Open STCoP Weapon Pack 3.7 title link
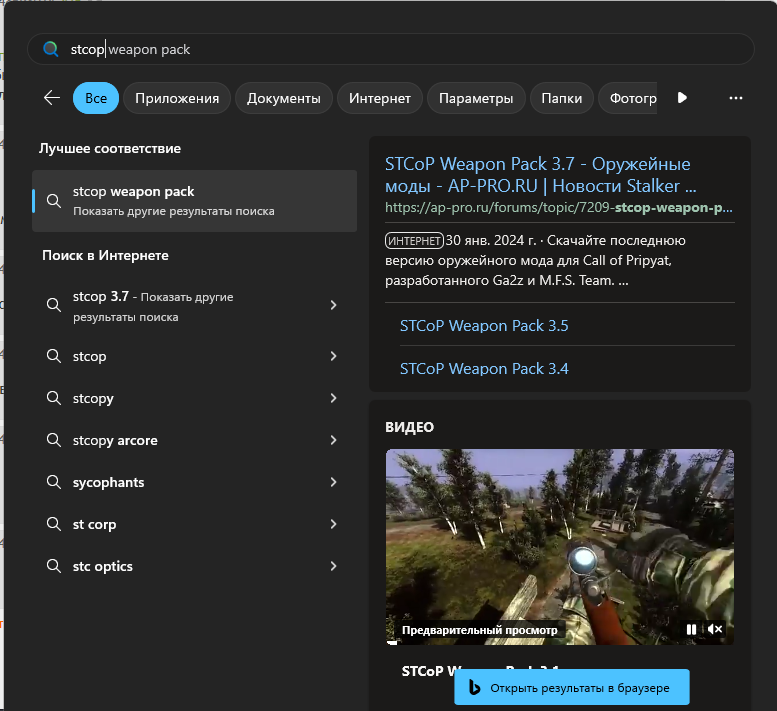Image resolution: width=777 pixels, height=711 pixels. coord(540,175)
